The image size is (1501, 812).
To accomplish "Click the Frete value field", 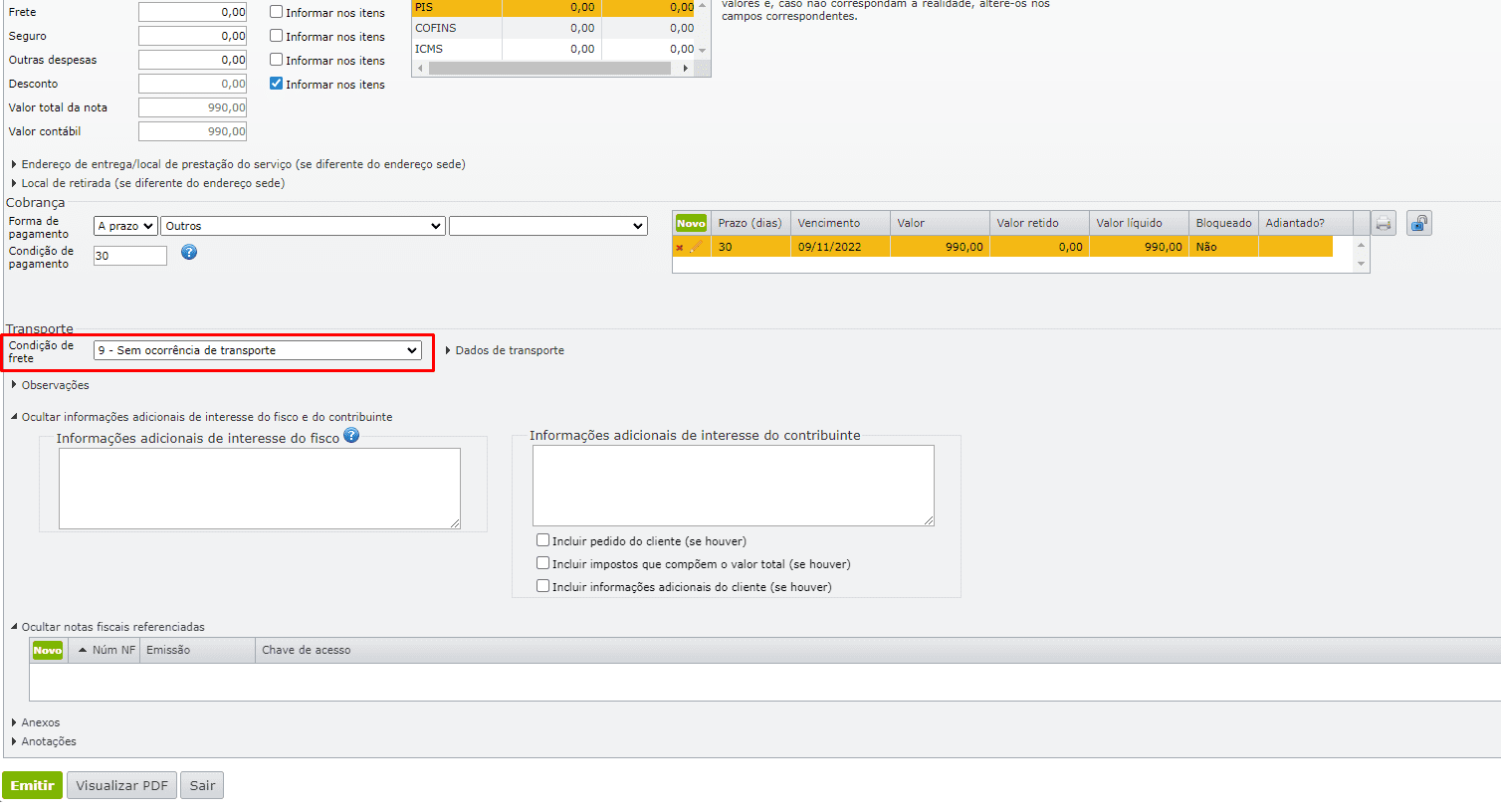I will click(192, 12).
